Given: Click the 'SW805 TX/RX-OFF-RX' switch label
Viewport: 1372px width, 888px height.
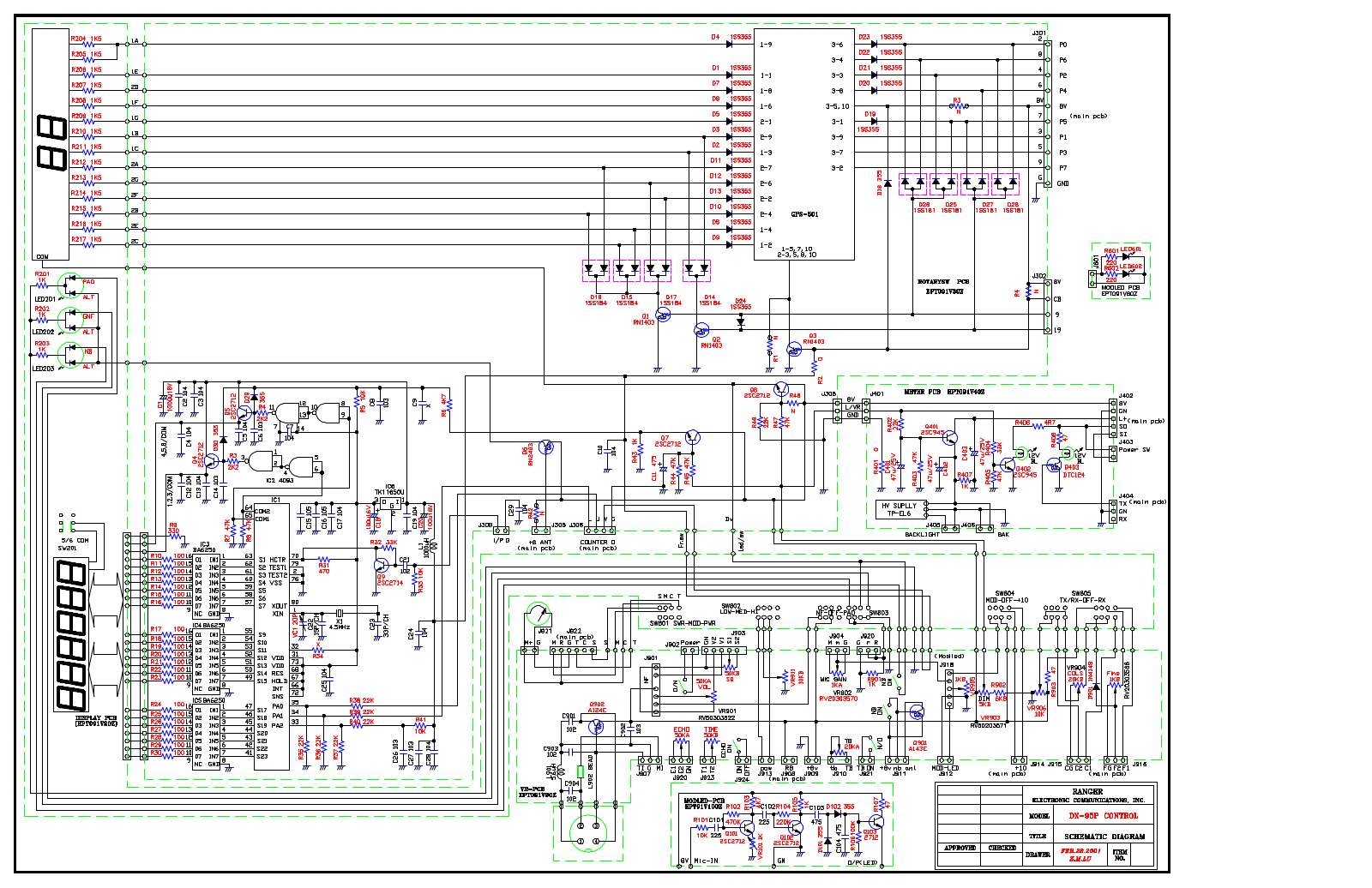Looking at the screenshot, I should pos(1082,597).
